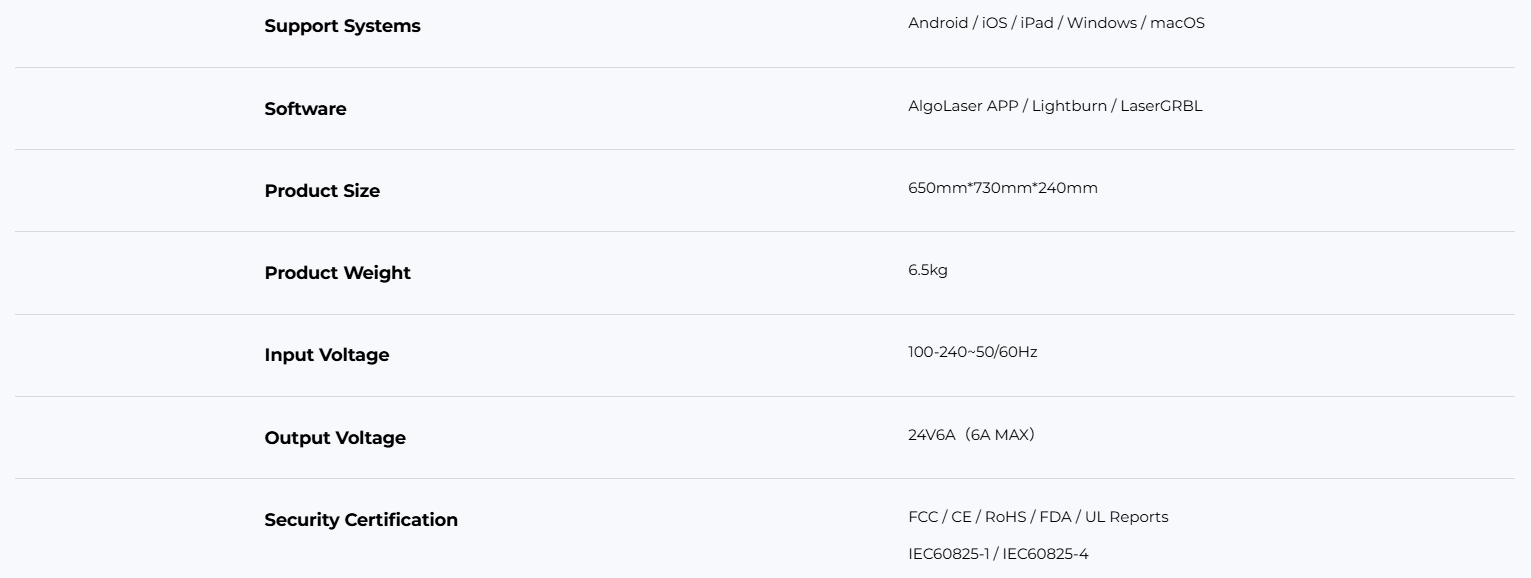Click the Input Voltage row label
Image resolution: width=1531 pixels, height=578 pixels.
click(x=326, y=355)
